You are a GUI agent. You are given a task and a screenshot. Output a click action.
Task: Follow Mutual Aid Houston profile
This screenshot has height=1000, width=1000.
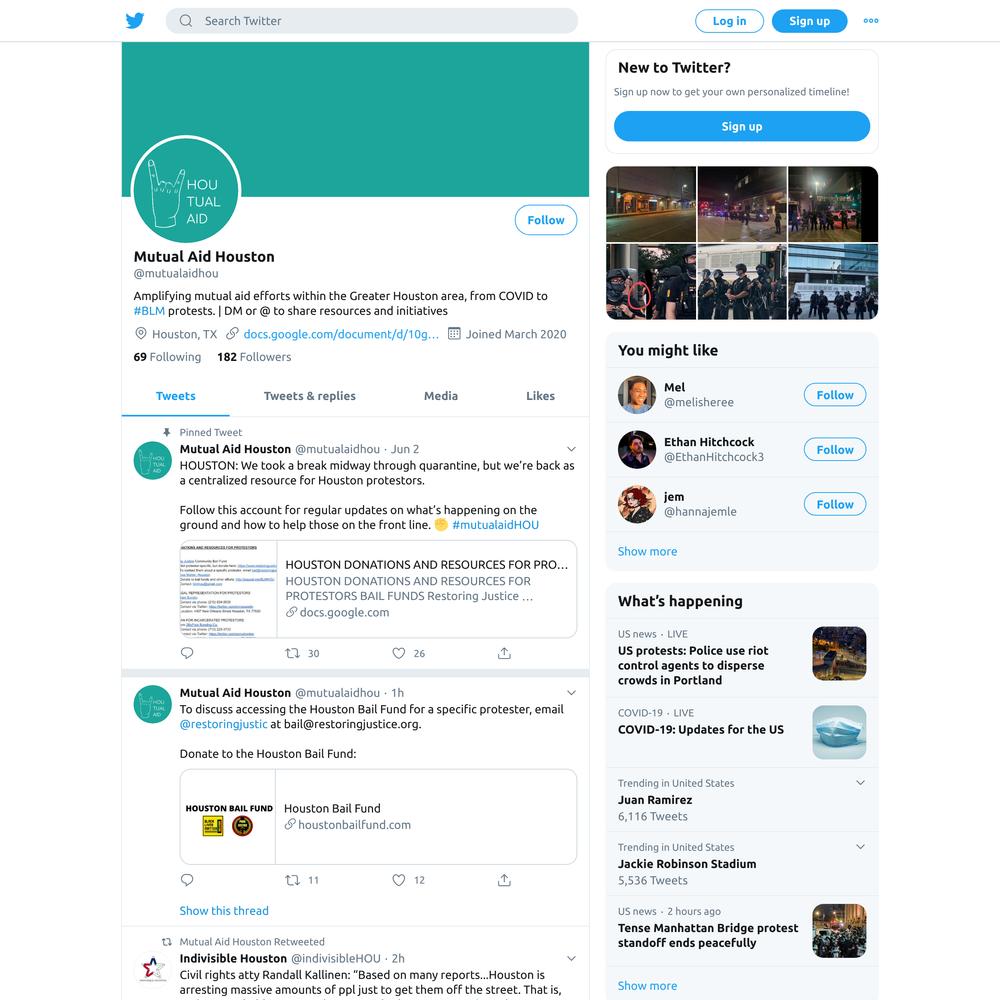click(x=546, y=220)
